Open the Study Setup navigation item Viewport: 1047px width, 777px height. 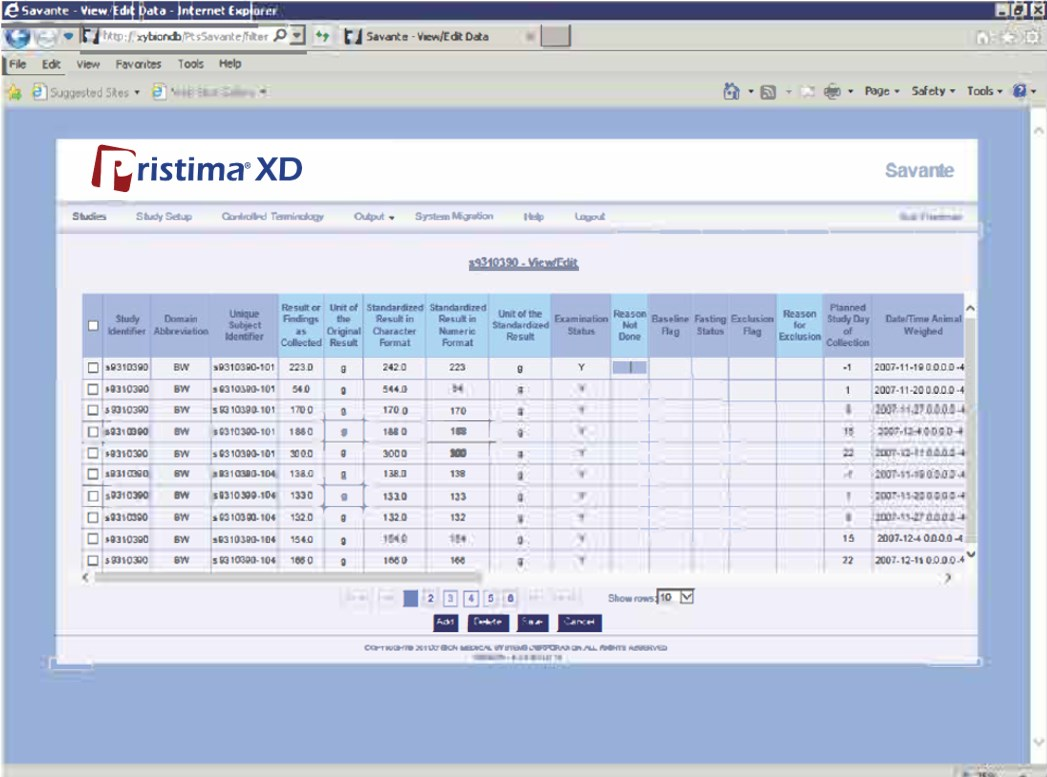[x=163, y=217]
